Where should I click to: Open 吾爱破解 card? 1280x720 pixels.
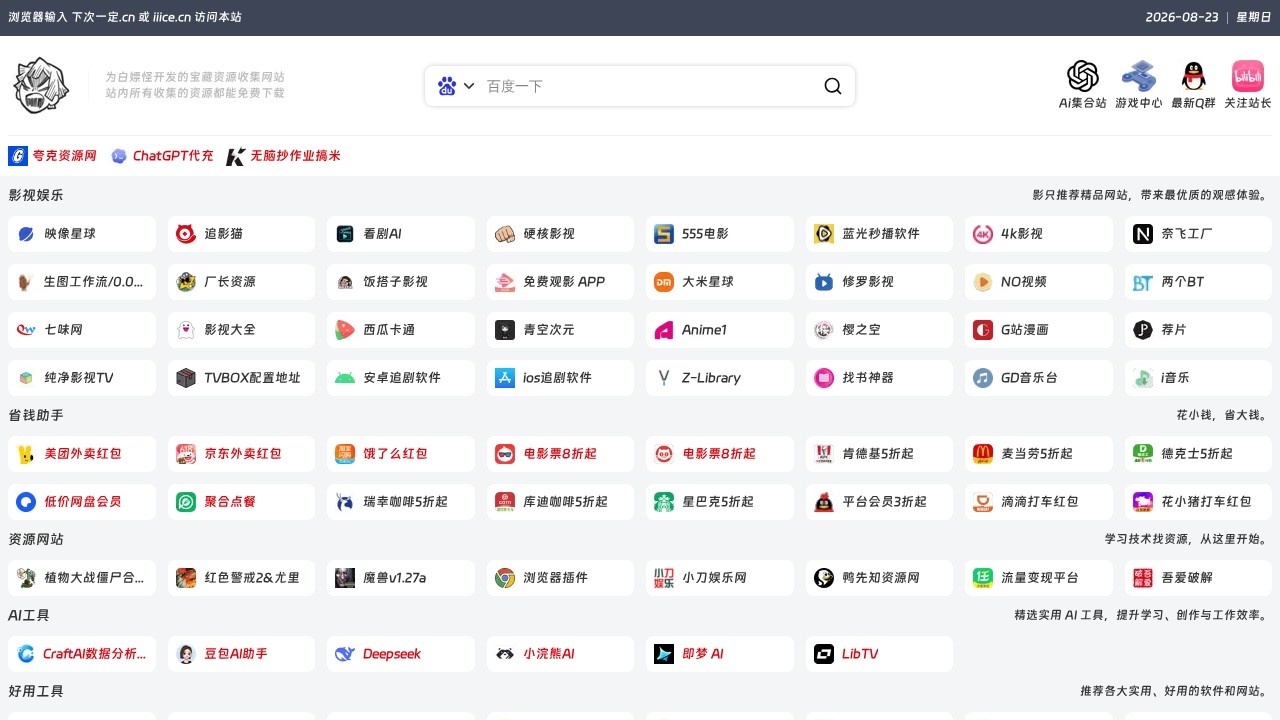(1198, 578)
